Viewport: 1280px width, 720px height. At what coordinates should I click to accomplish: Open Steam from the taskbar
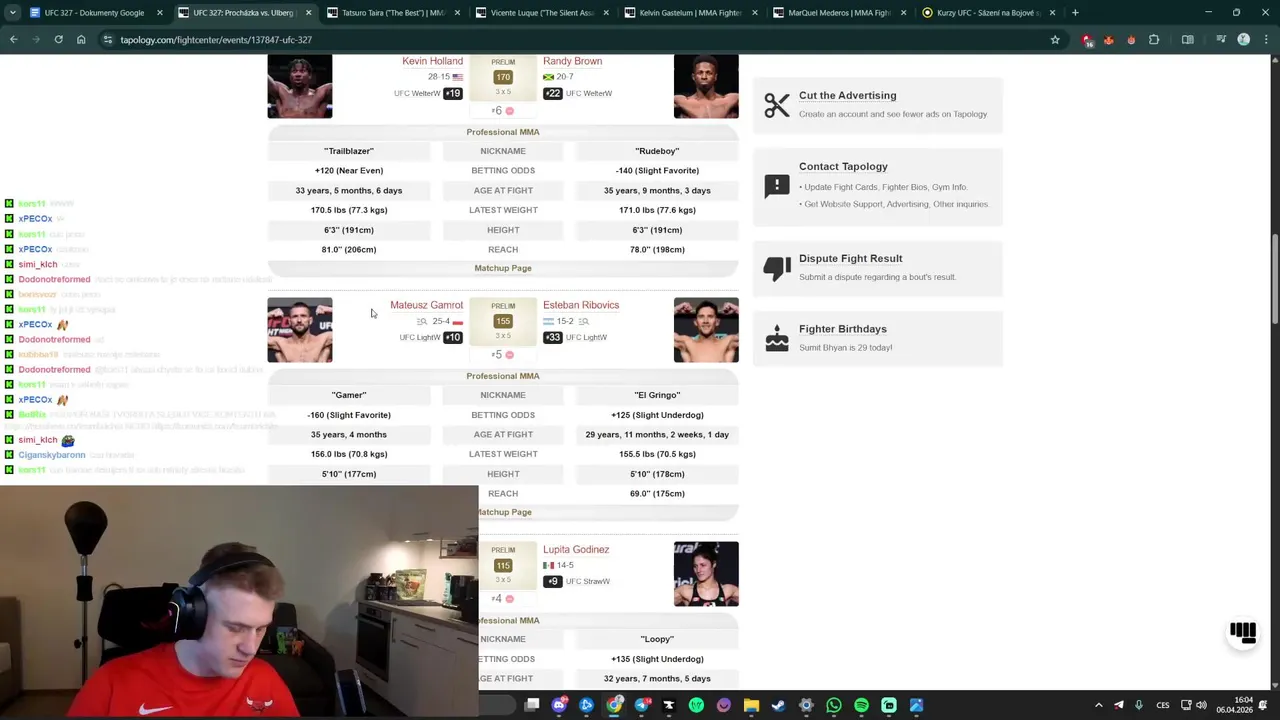click(x=779, y=705)
